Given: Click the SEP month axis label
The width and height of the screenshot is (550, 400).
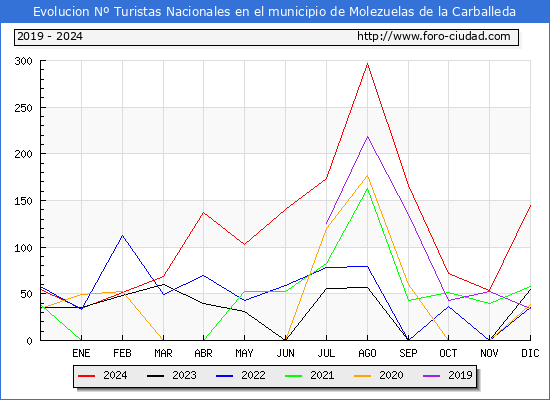Looking at the screenshot, I should 408,353.
